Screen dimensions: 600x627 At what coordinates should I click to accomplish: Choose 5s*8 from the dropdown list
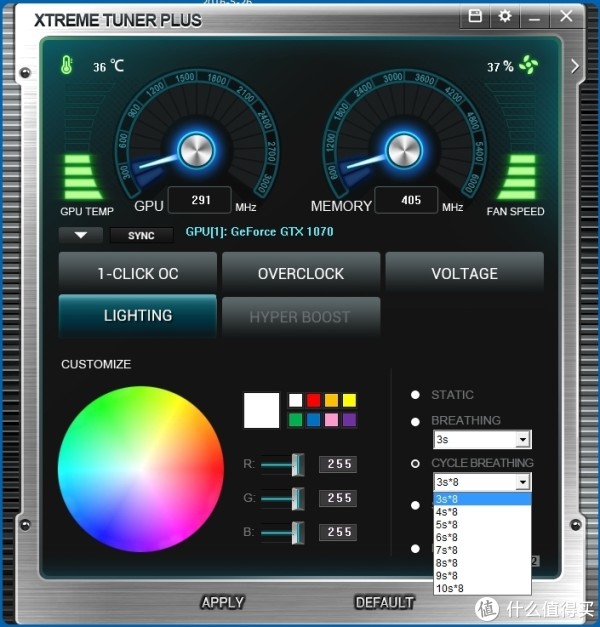(482, 525)
